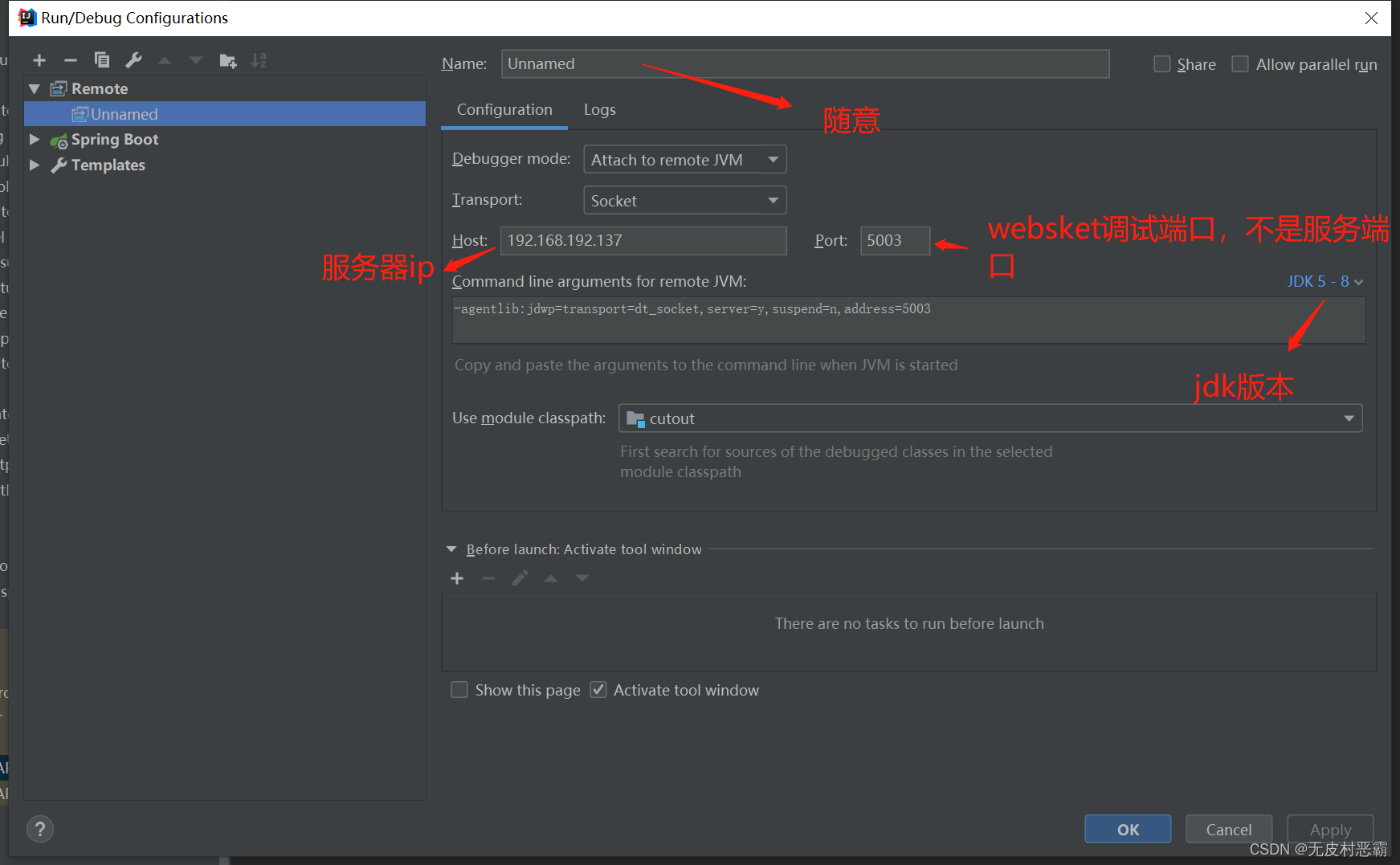Screen dimensions: 1400x865
Task: Remove before launch task
Action: (488, 578)
